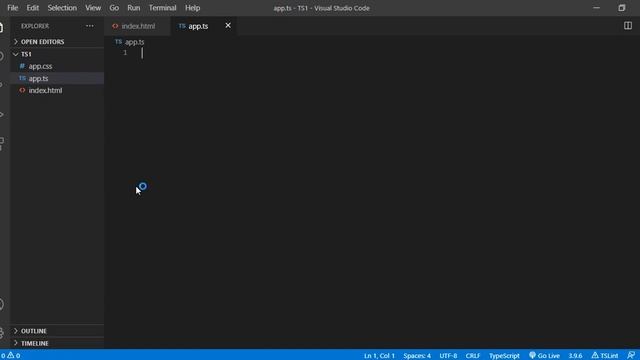Click TypeScript version 3.9.6
Image resolution: width=640 pixels, height=360 pixels.
point(575,356)
